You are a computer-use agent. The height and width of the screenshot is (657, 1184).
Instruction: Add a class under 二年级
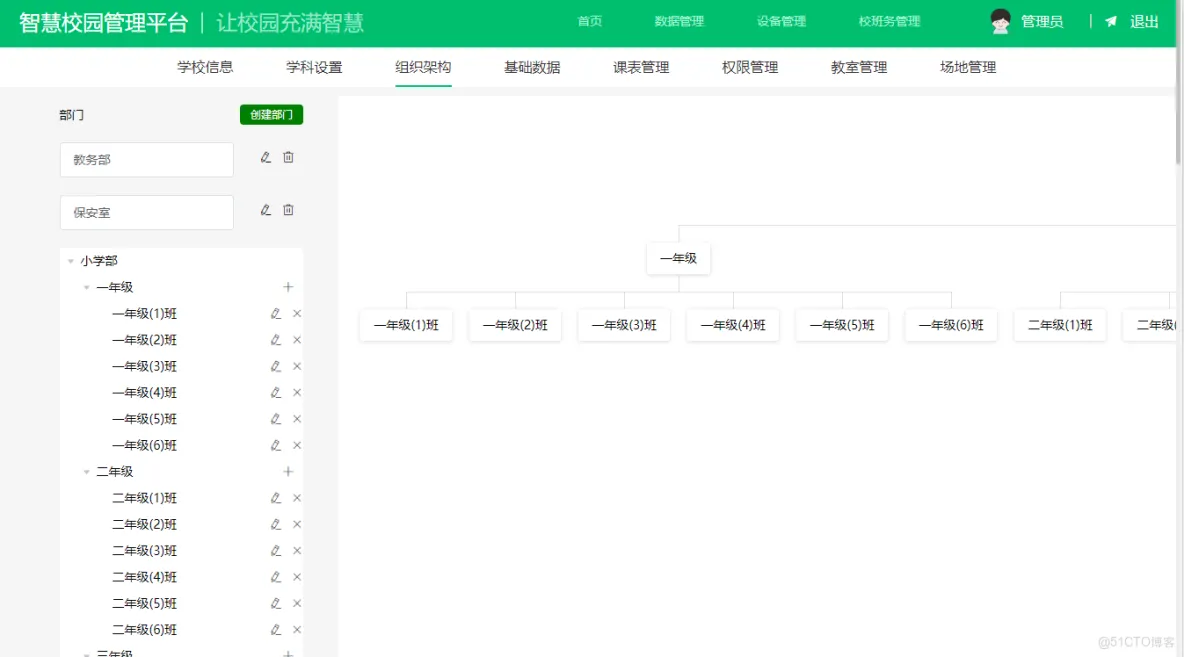pyautogui.click(x=288, y=472)
